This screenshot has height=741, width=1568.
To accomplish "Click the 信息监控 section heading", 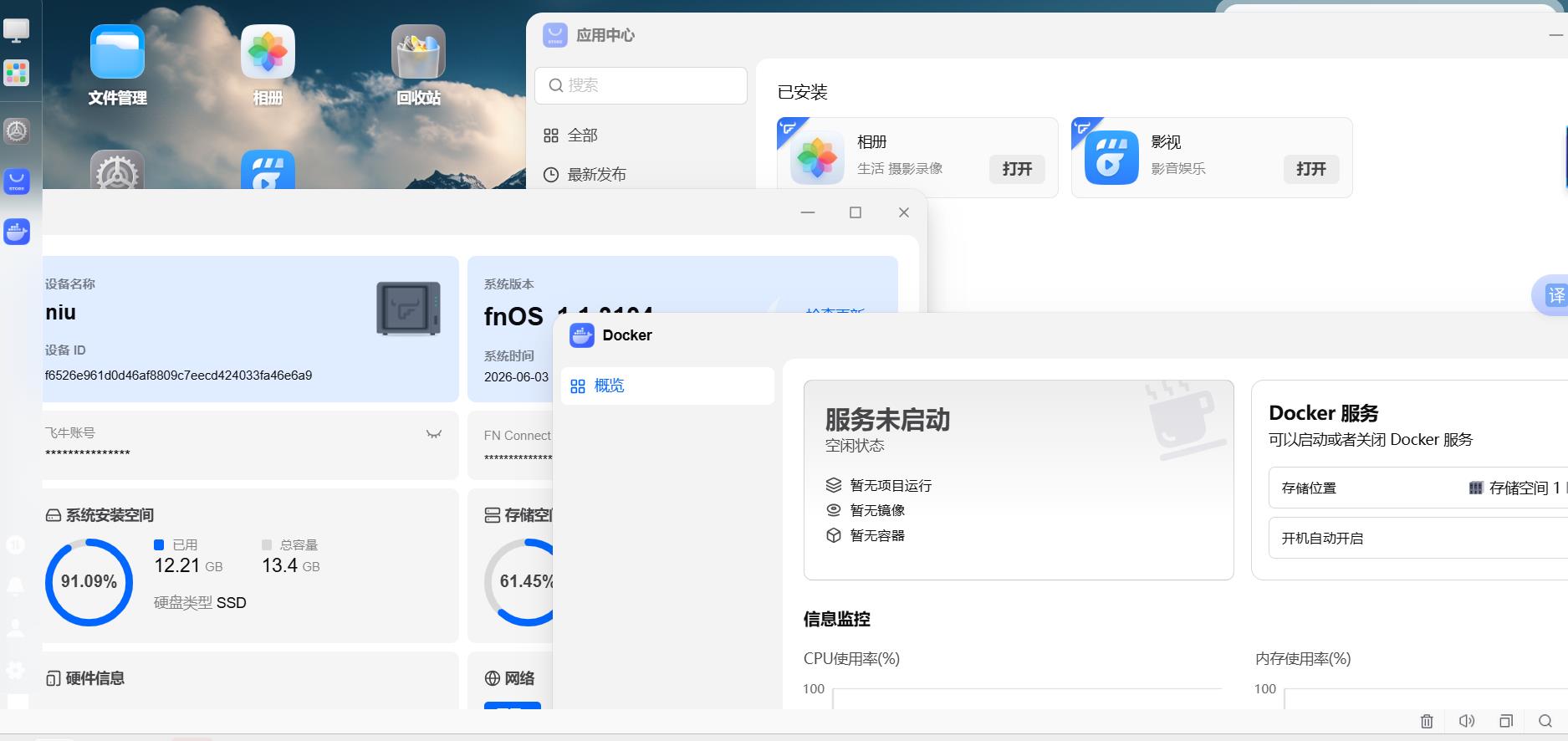I will pos(837,620).
